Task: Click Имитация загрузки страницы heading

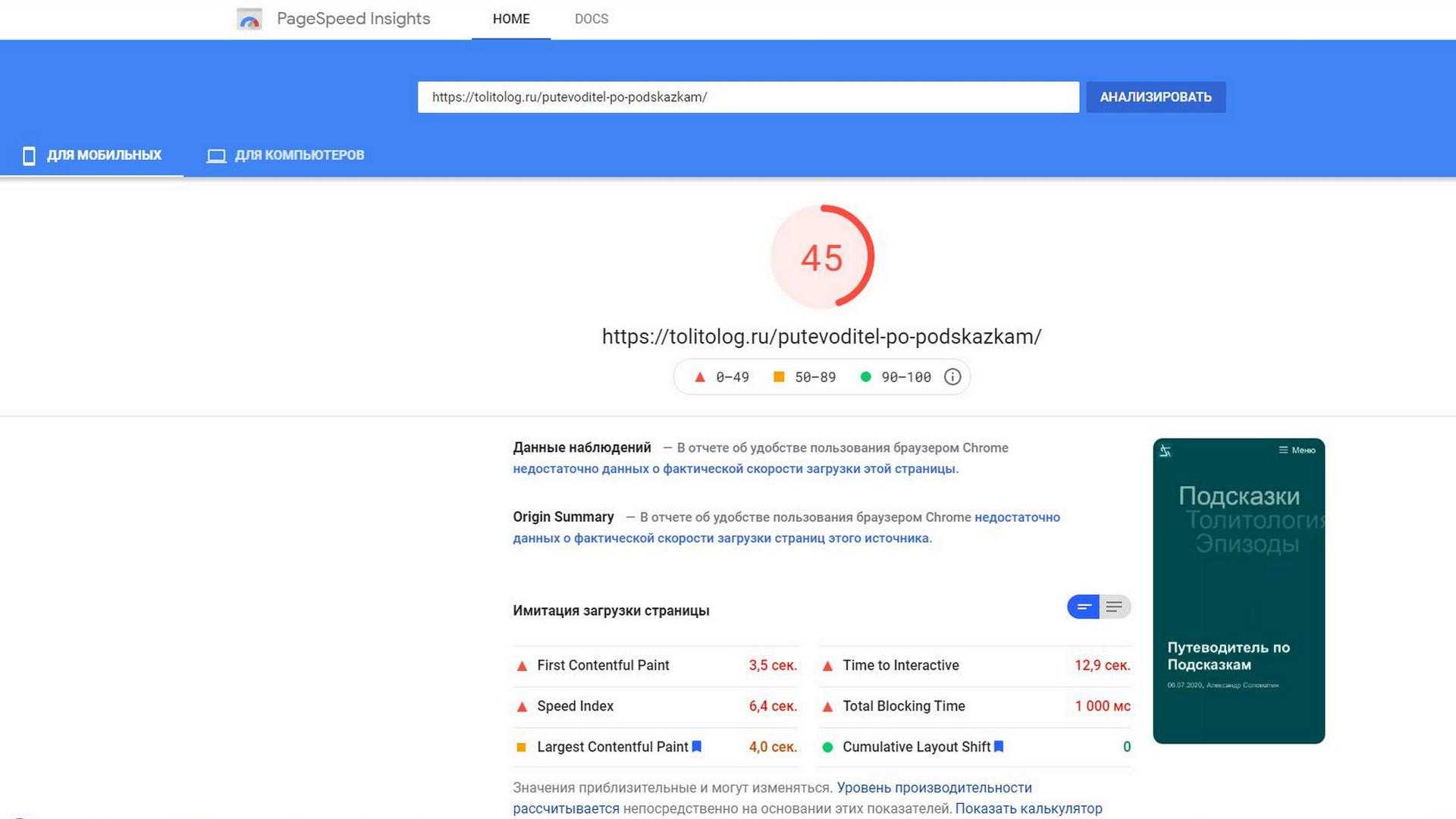Action: click(611, 611)
